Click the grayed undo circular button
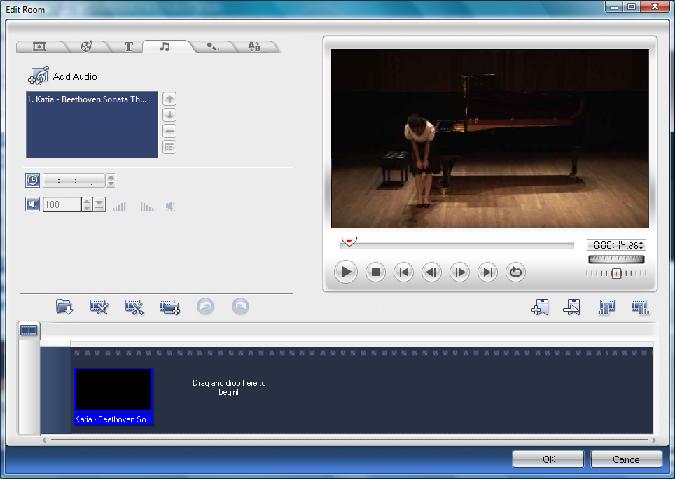Screen dimensions: 676x481 click(206, 307)
